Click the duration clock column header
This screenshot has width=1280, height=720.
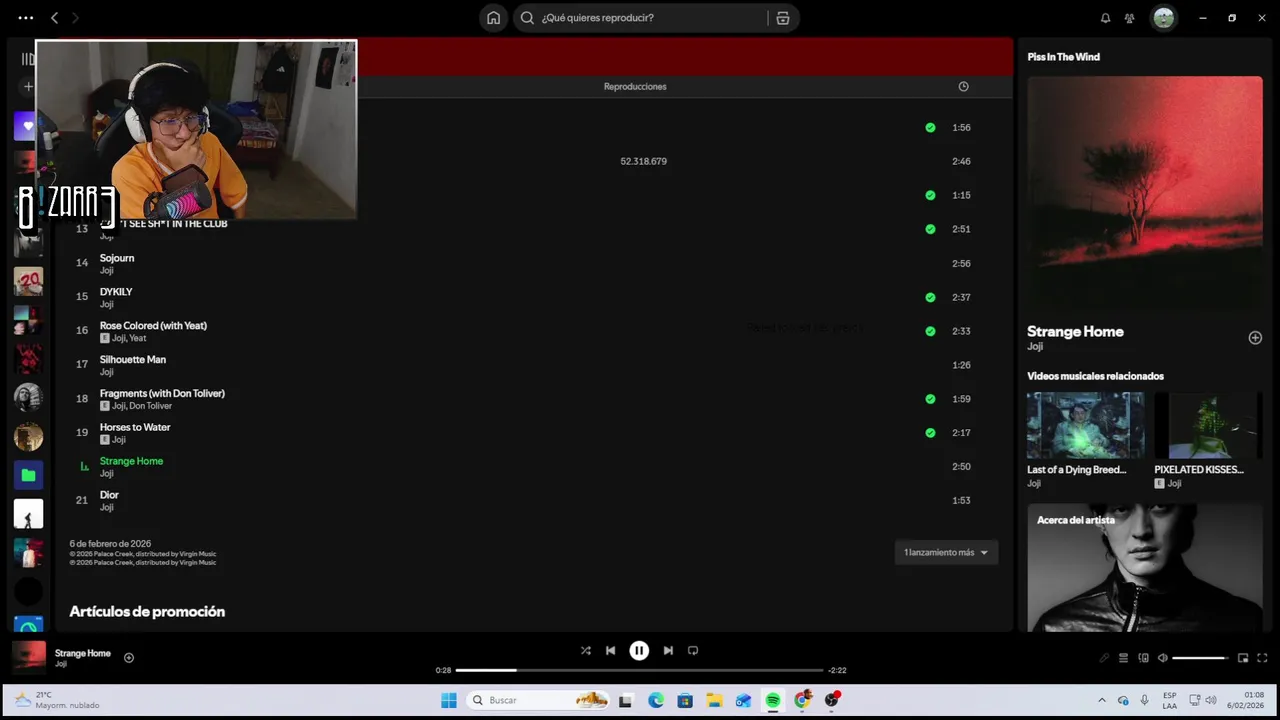(x=963, y=86)
